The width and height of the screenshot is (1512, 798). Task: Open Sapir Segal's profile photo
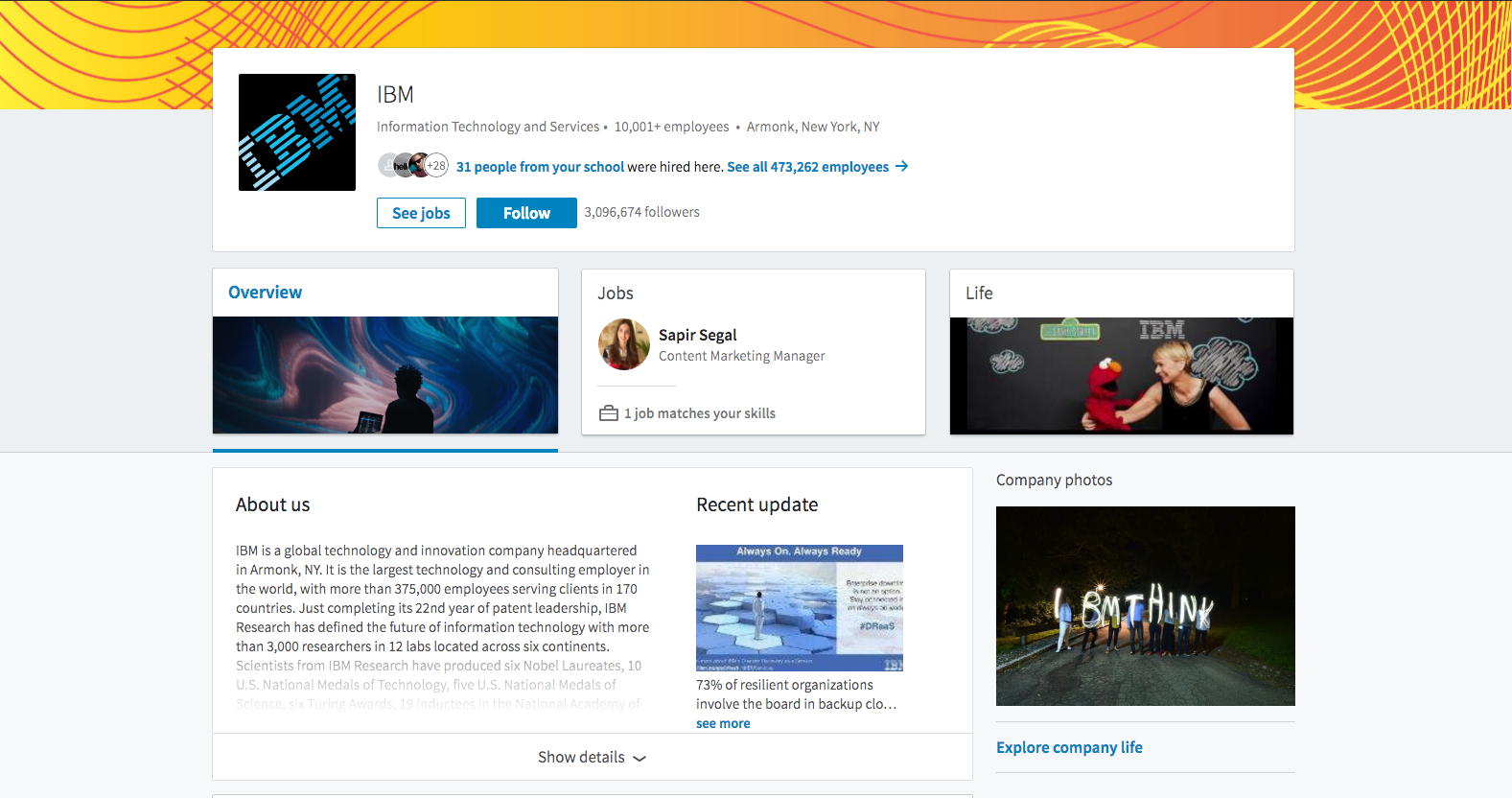tap(624, 344)
